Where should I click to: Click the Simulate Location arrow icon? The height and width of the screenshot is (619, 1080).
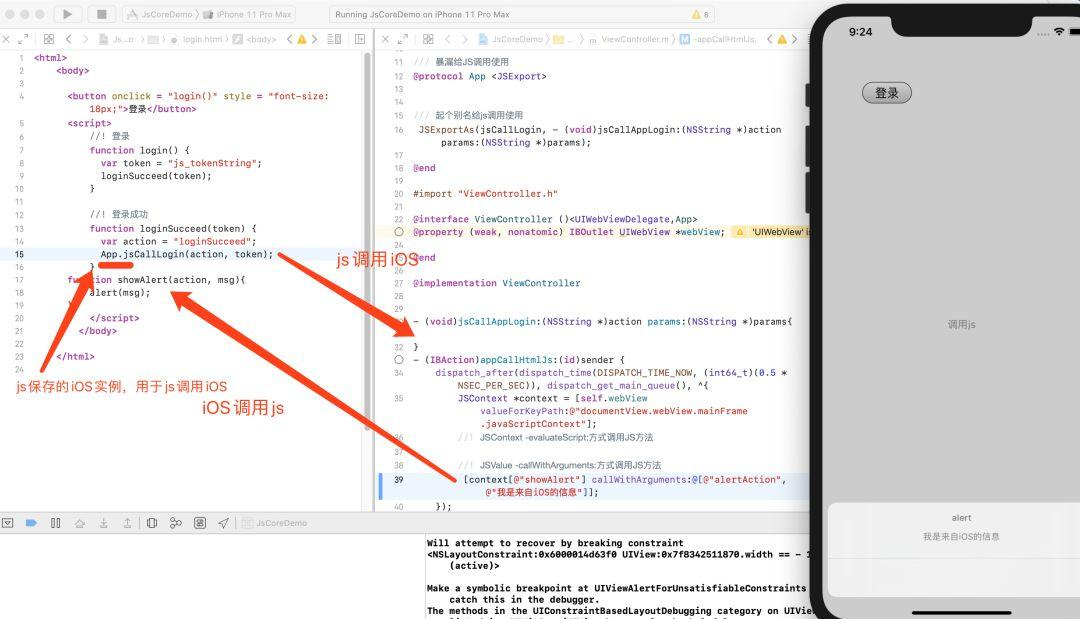pos(223,523)
